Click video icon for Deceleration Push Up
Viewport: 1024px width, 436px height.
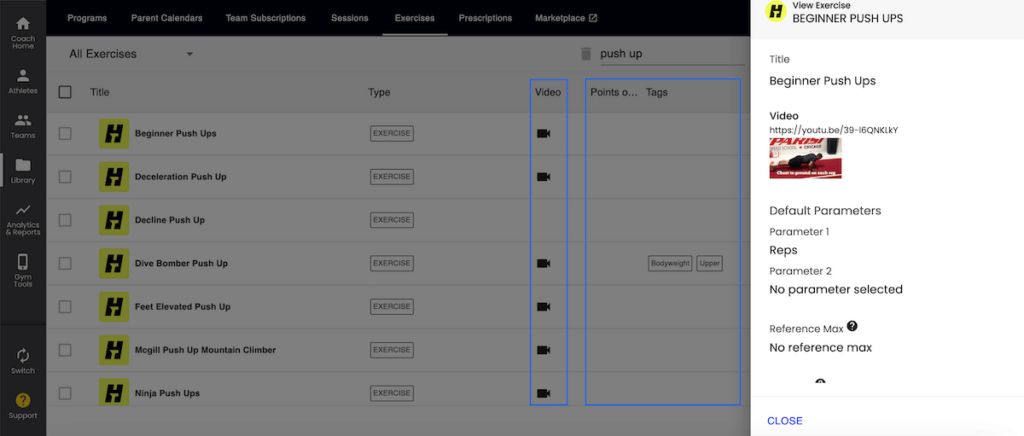tap(544, 177)
